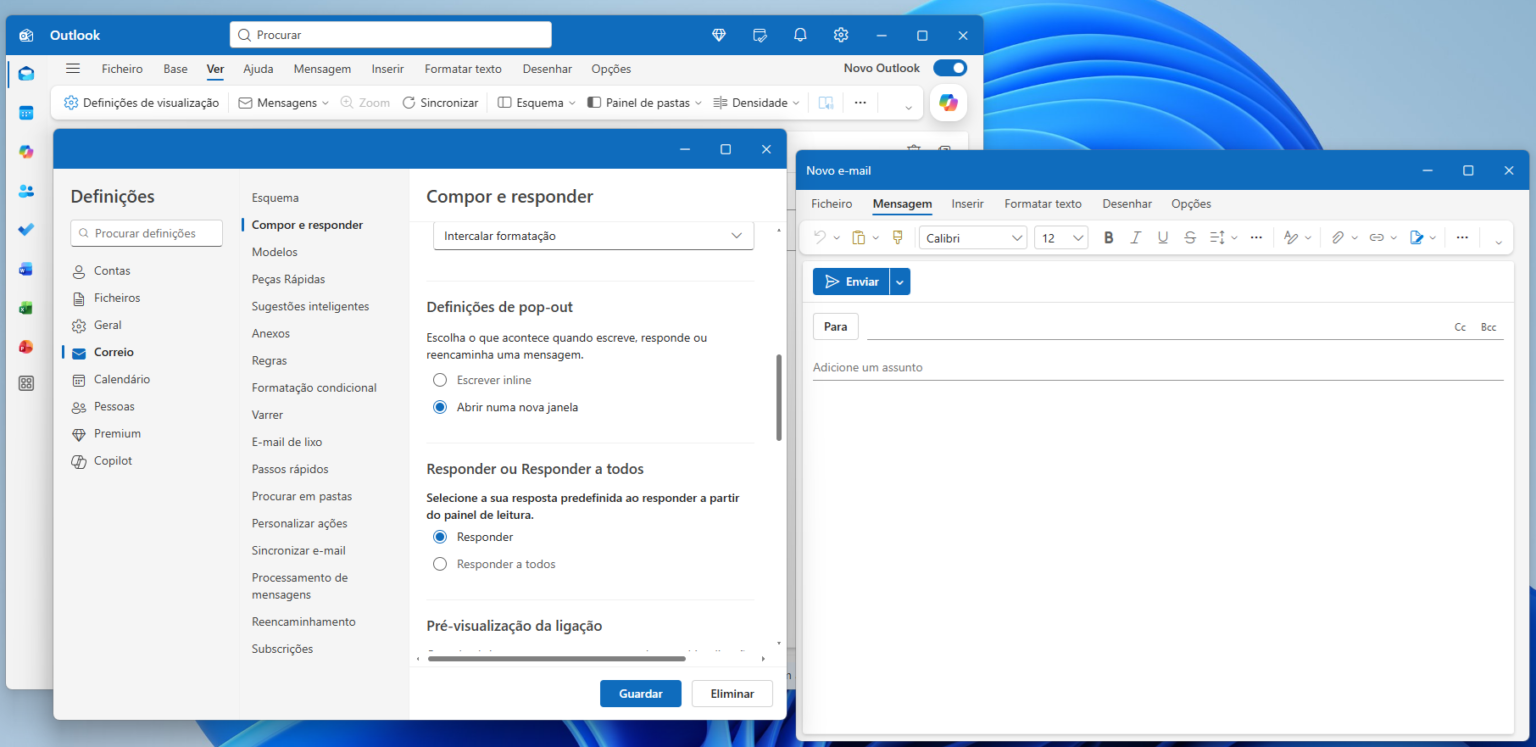Click the Procurar definições search field

[x=147, y=233]
